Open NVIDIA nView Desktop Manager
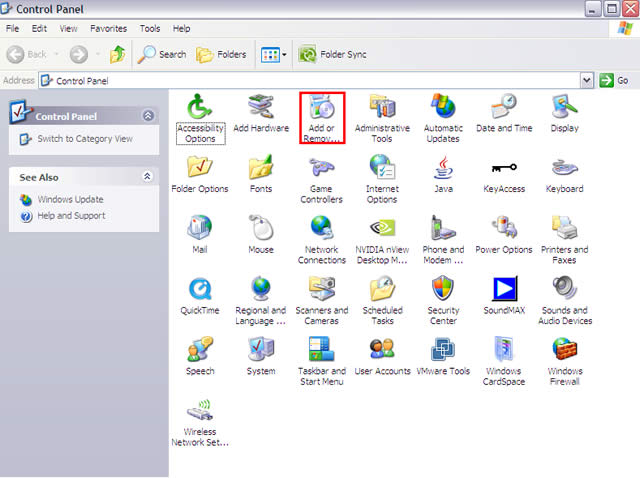This screenshot has height=478, width=640. pyautogui.click(x=382, y=240)
